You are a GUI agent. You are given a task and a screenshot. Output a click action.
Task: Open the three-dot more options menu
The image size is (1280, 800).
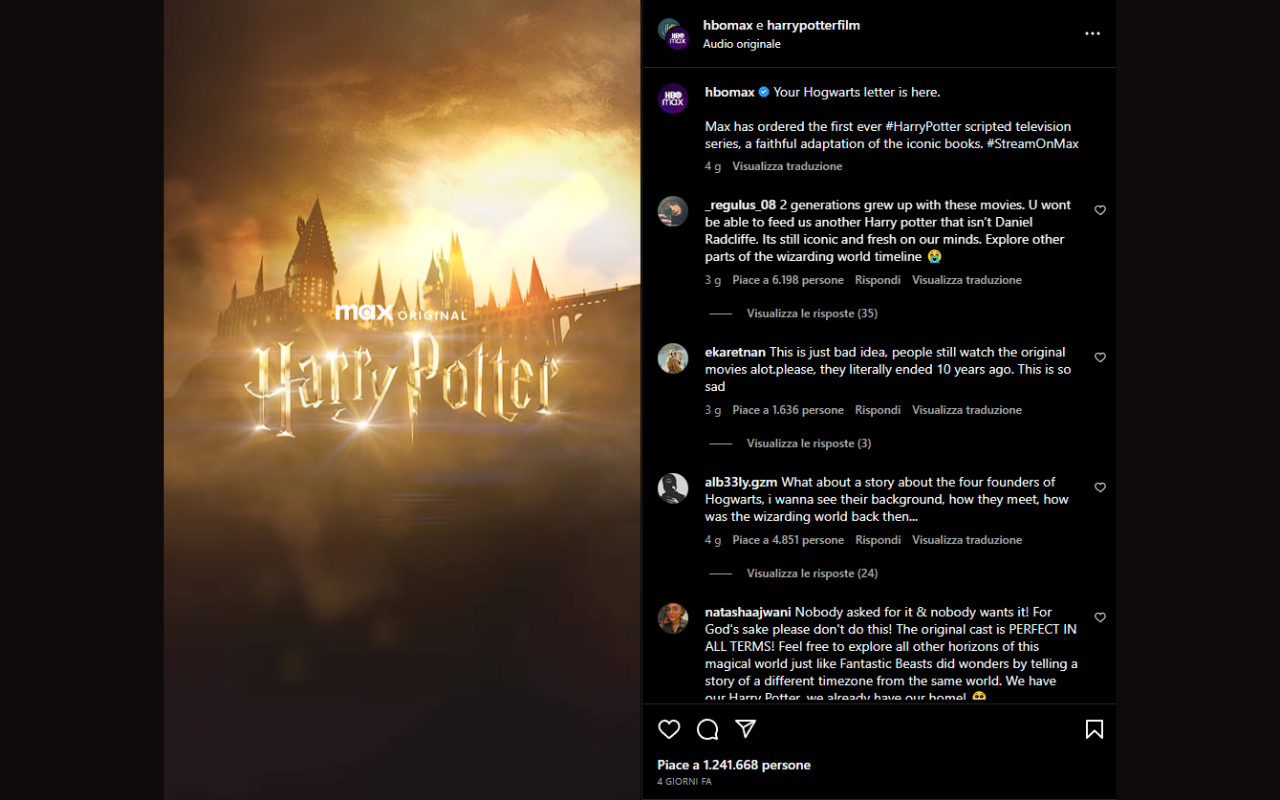1092,33
